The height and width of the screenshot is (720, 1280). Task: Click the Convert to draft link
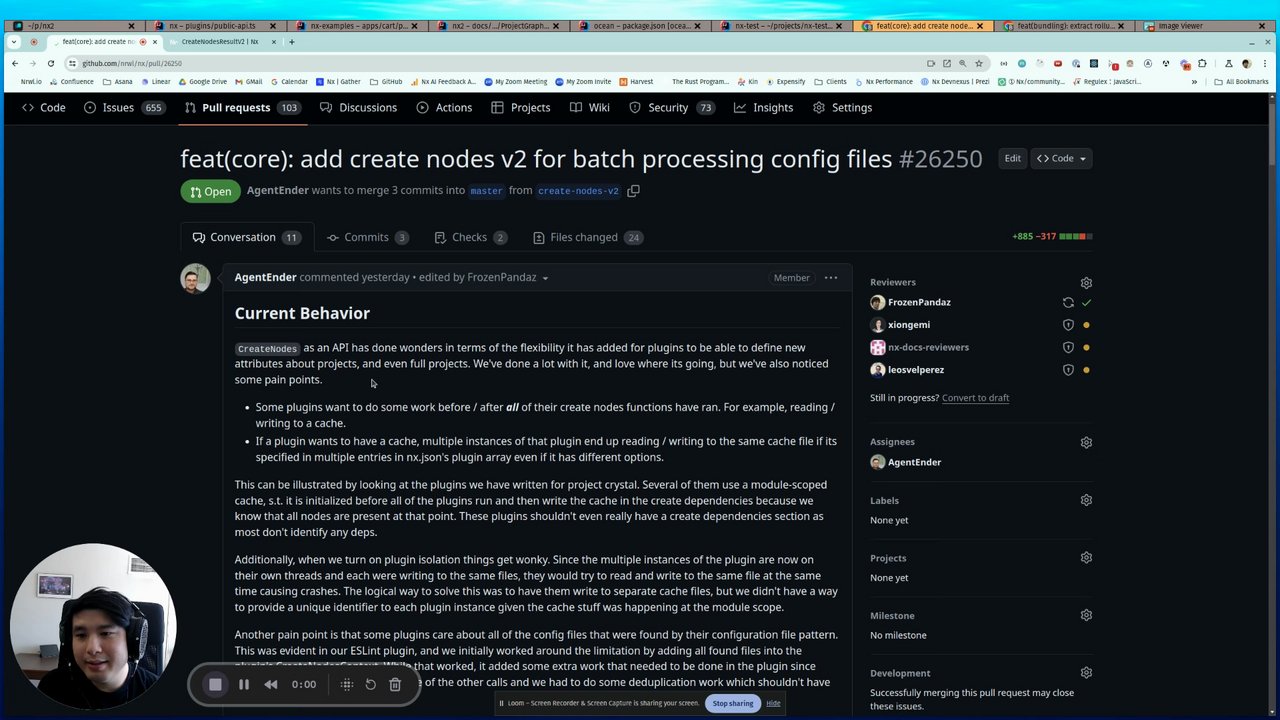975,398
